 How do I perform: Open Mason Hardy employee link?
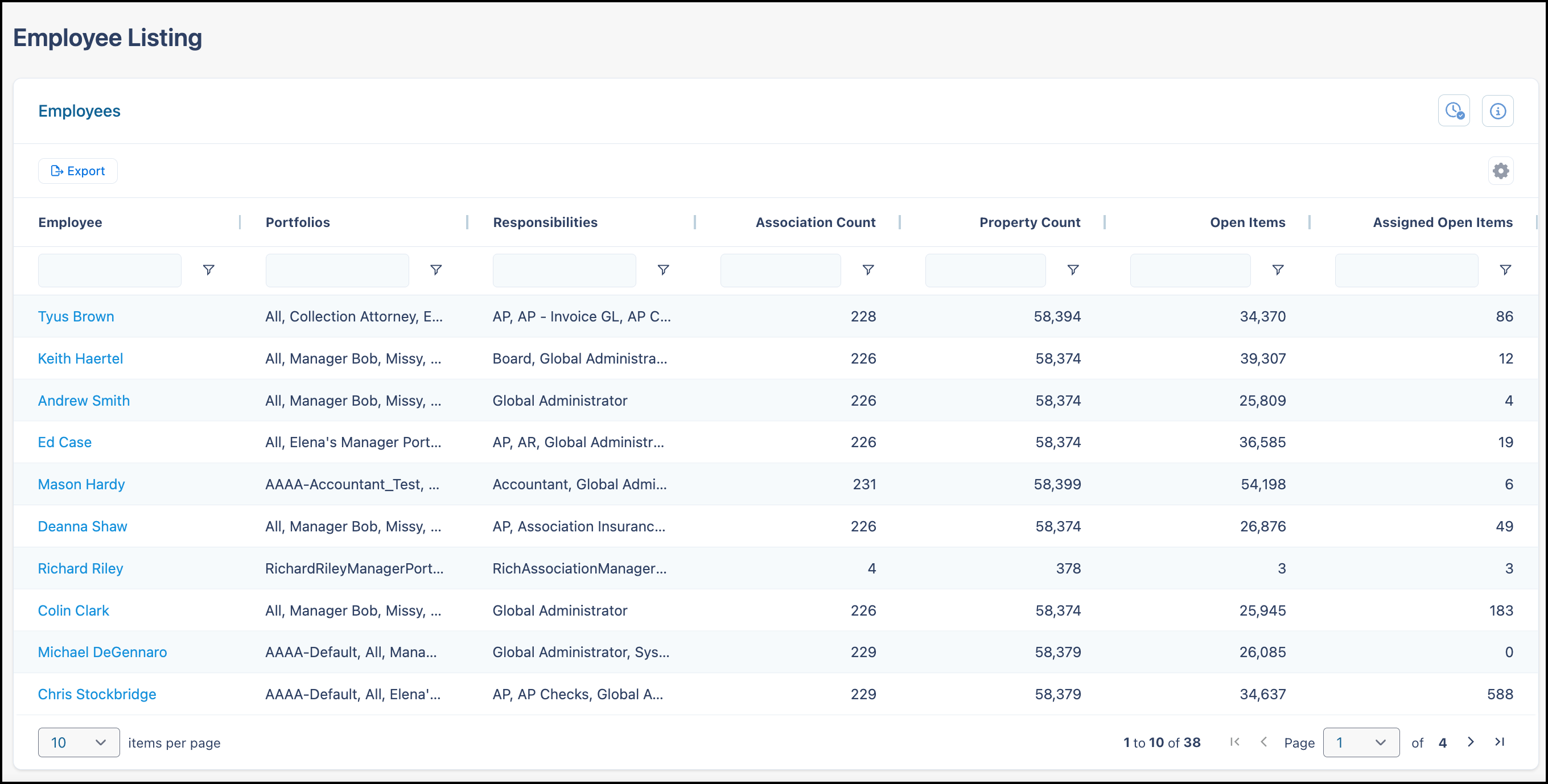pos(81,484)
